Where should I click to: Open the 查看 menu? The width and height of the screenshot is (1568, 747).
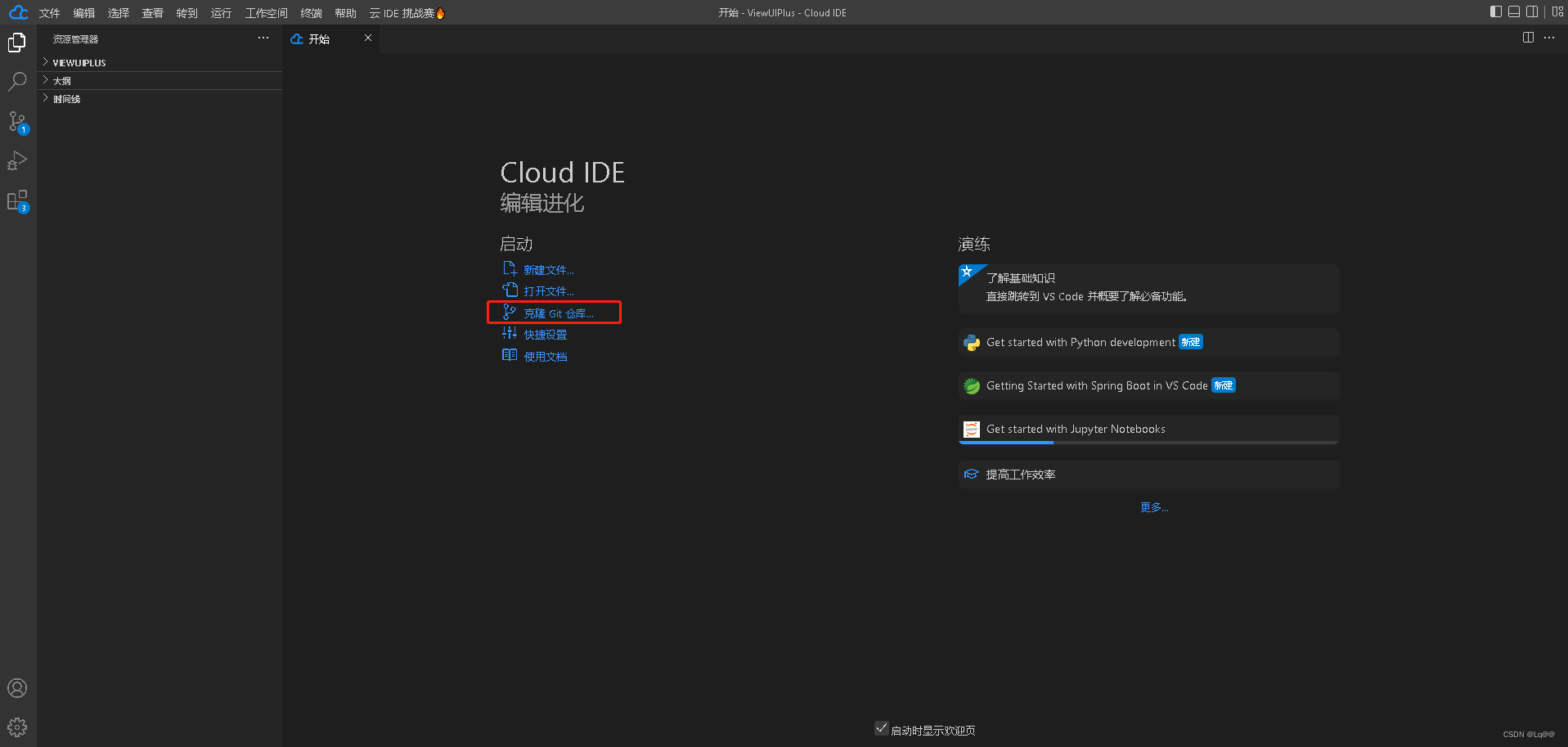(x=153, y=13)
